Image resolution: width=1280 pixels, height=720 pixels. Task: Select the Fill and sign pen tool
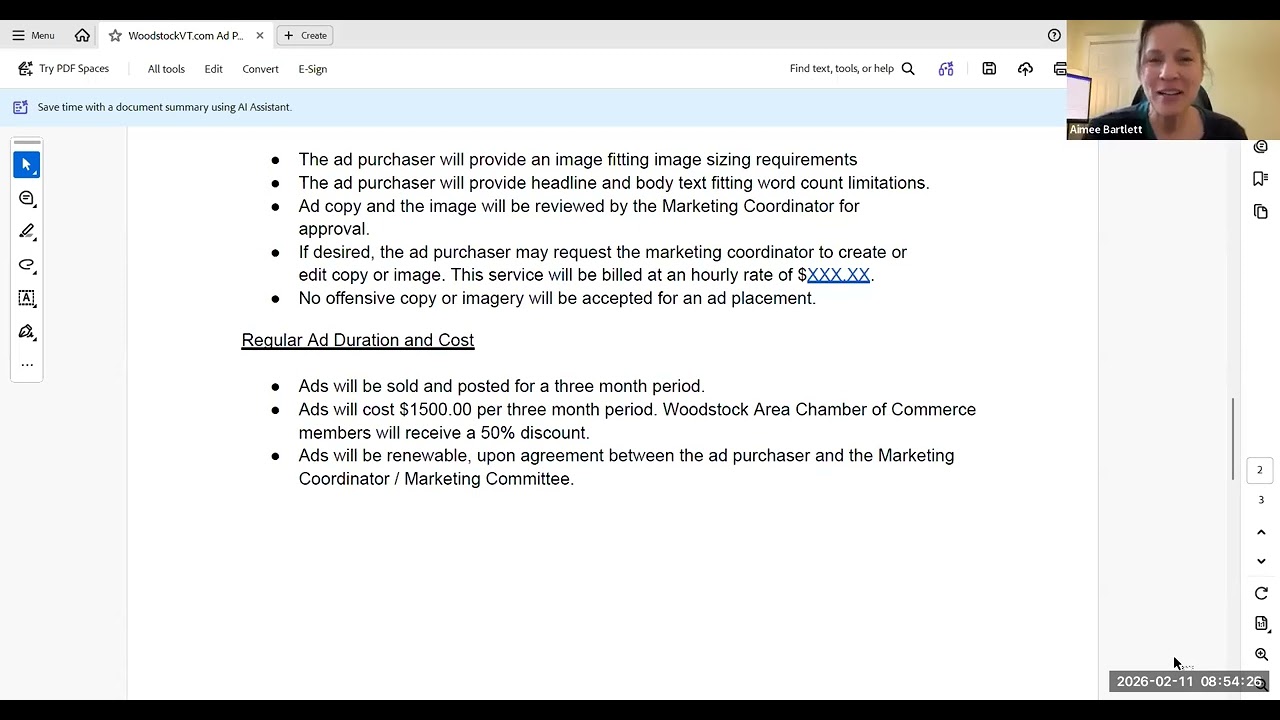click(27, 331)
